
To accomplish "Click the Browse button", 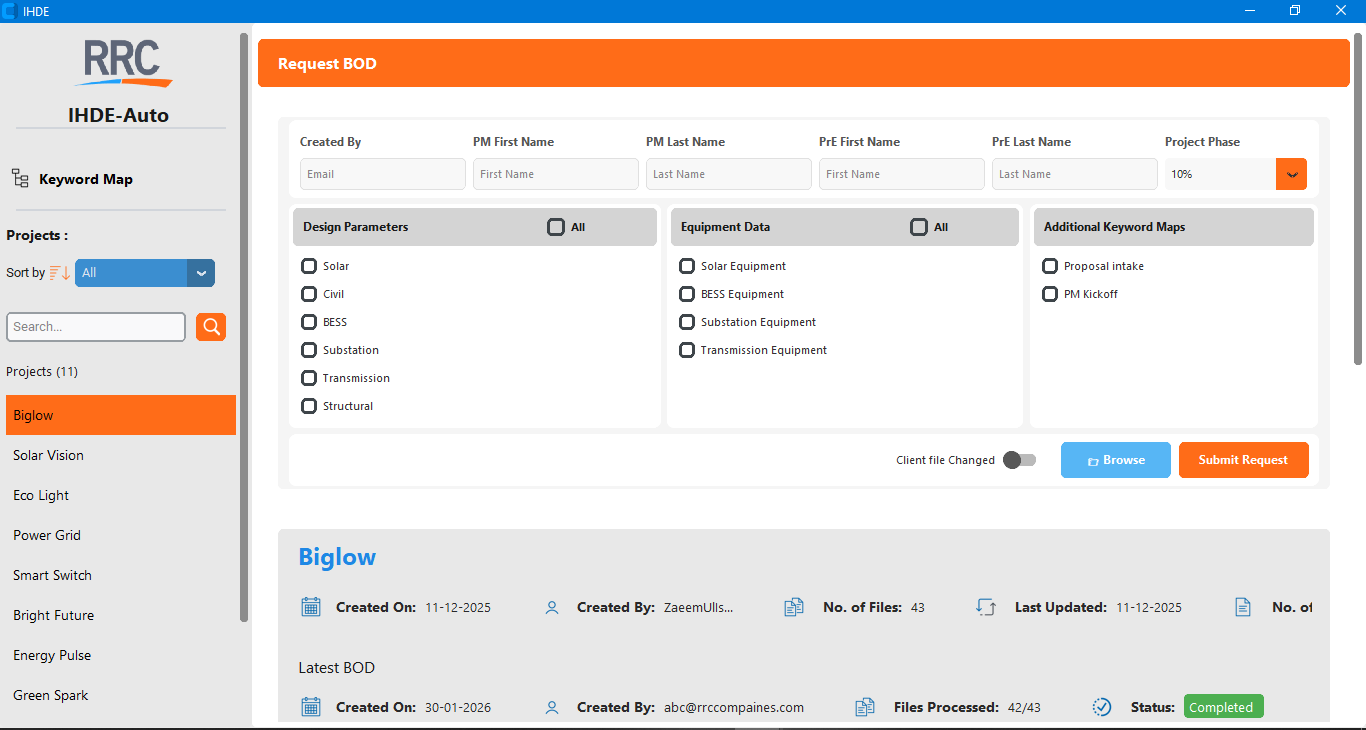I will [x=1116, y=460].
